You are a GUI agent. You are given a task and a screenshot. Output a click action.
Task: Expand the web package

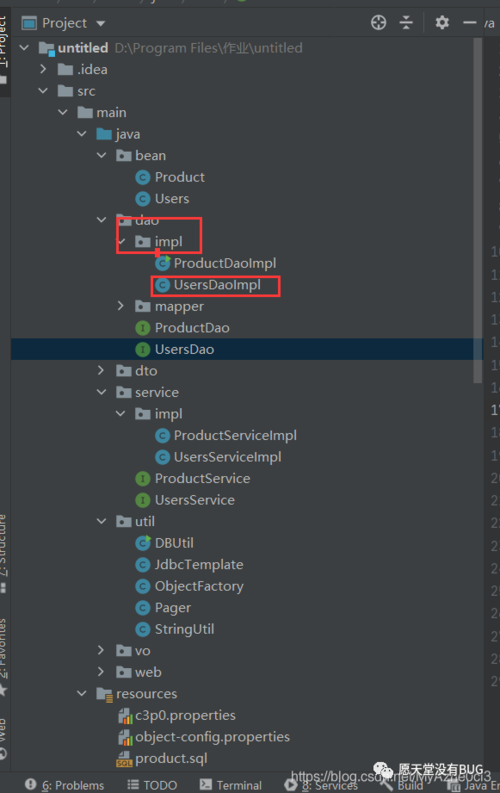(101, 672)
